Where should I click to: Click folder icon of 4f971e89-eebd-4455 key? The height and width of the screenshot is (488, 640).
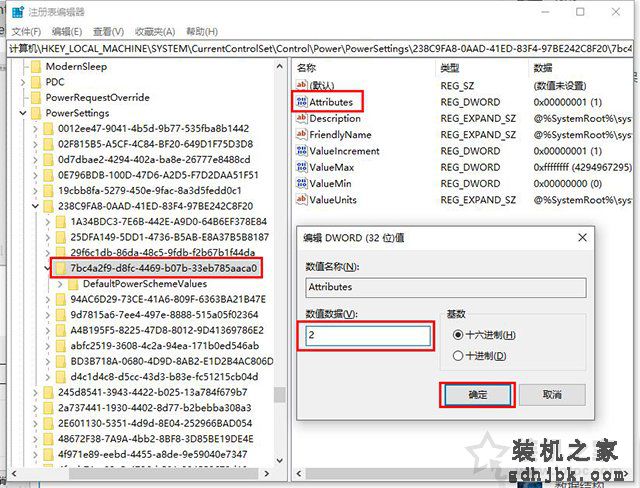49,455
